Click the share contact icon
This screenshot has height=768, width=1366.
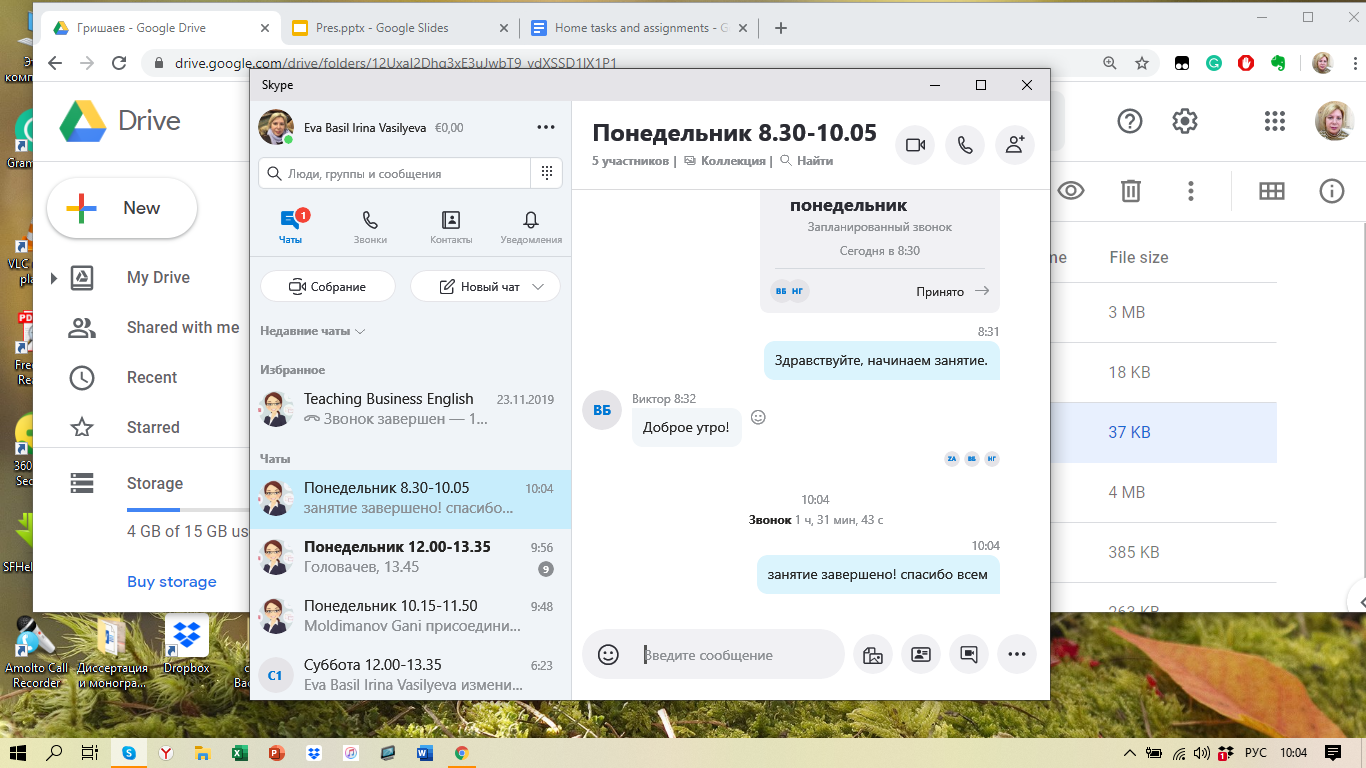point(920,655)
